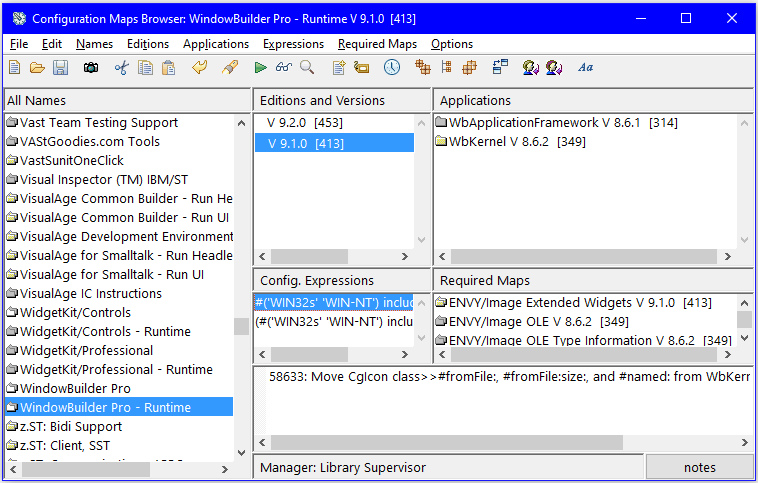This screenshot has height=483, width=758.
Task: Click the notes button
Action: tap(699, 467)
